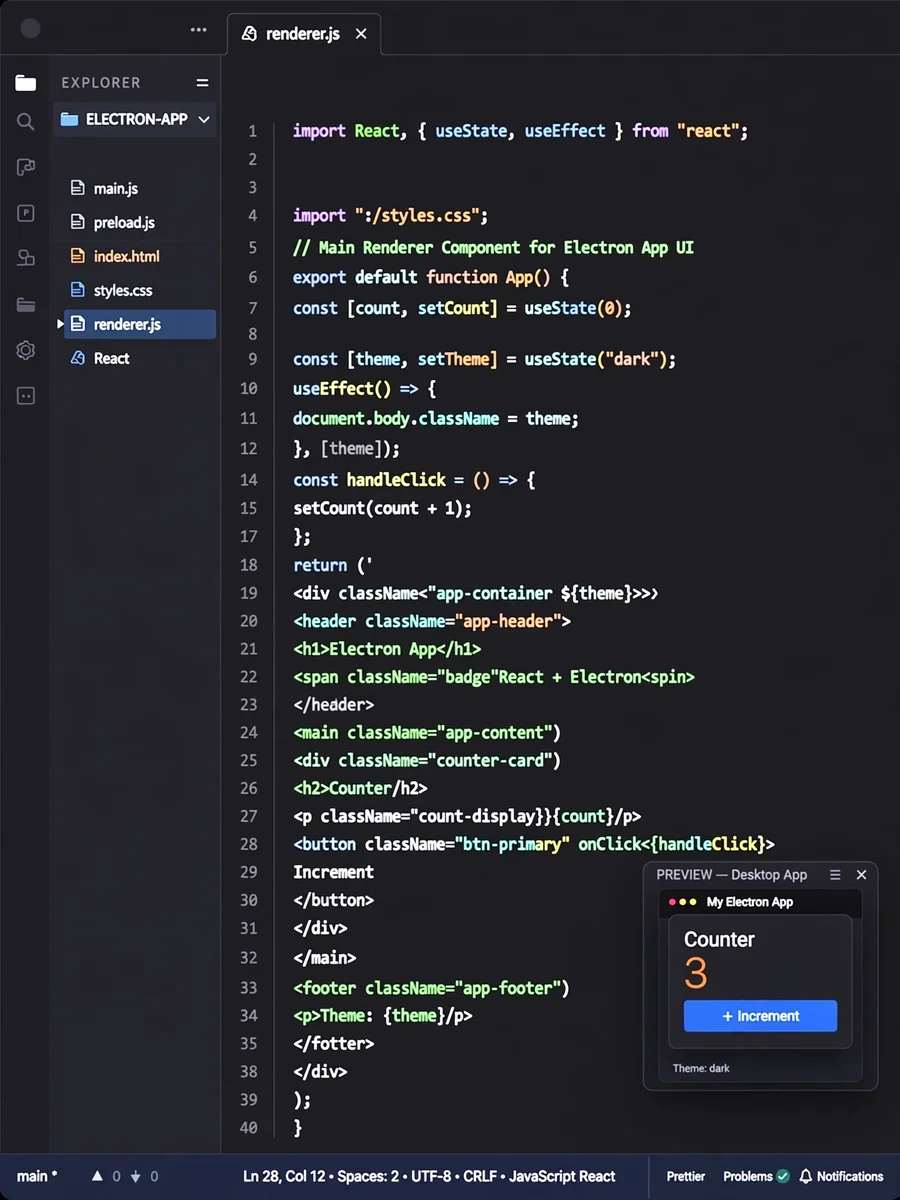Click the "react" import string on line 1

pyautogui.click(x=708, y=131)
